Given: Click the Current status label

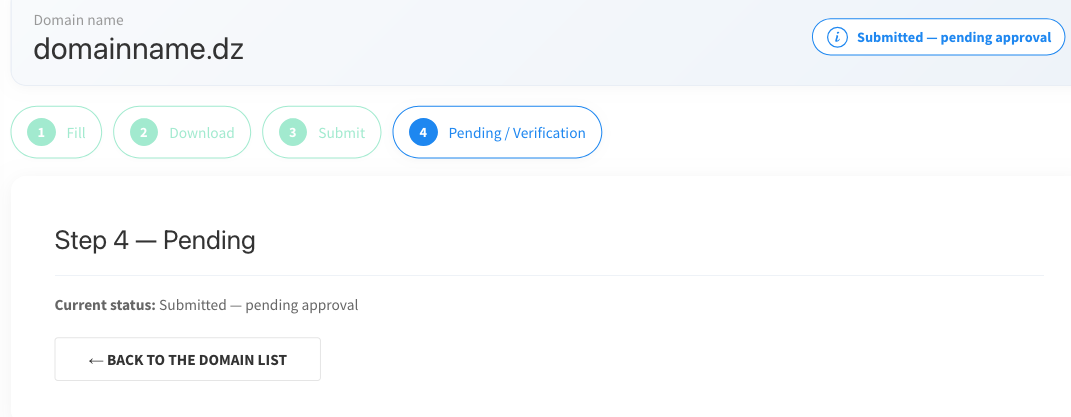Looking at the screenshot, I should pos(105,305).
